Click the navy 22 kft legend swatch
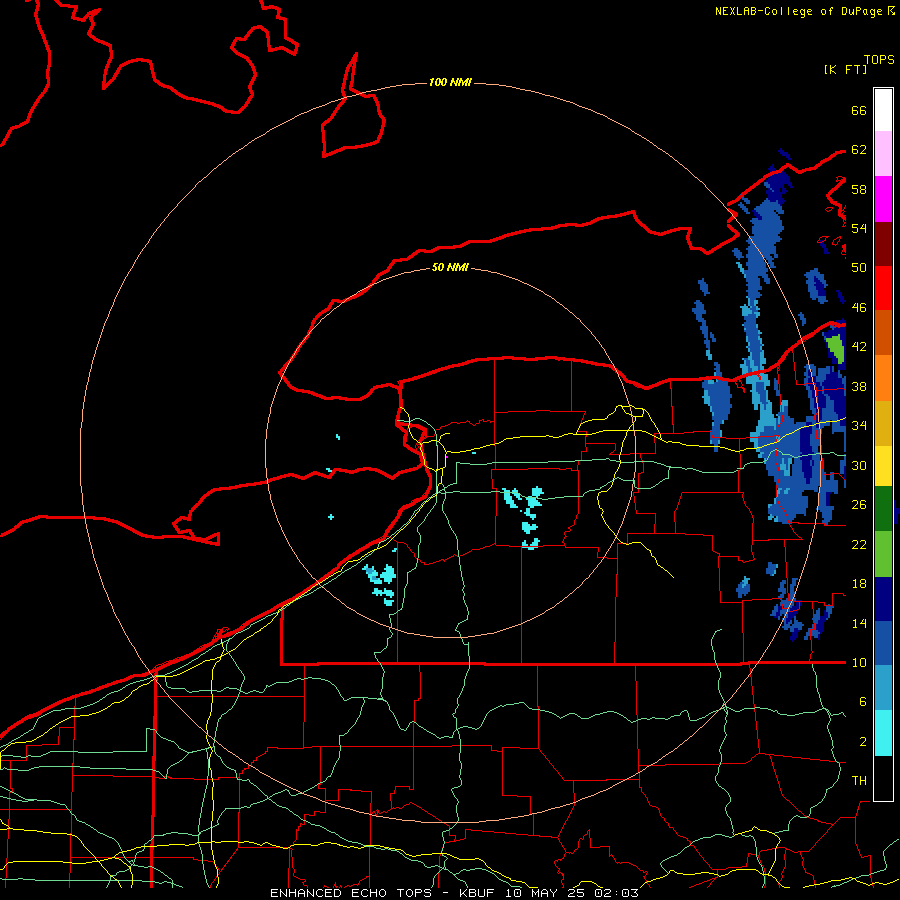 (x=883, y=599)
